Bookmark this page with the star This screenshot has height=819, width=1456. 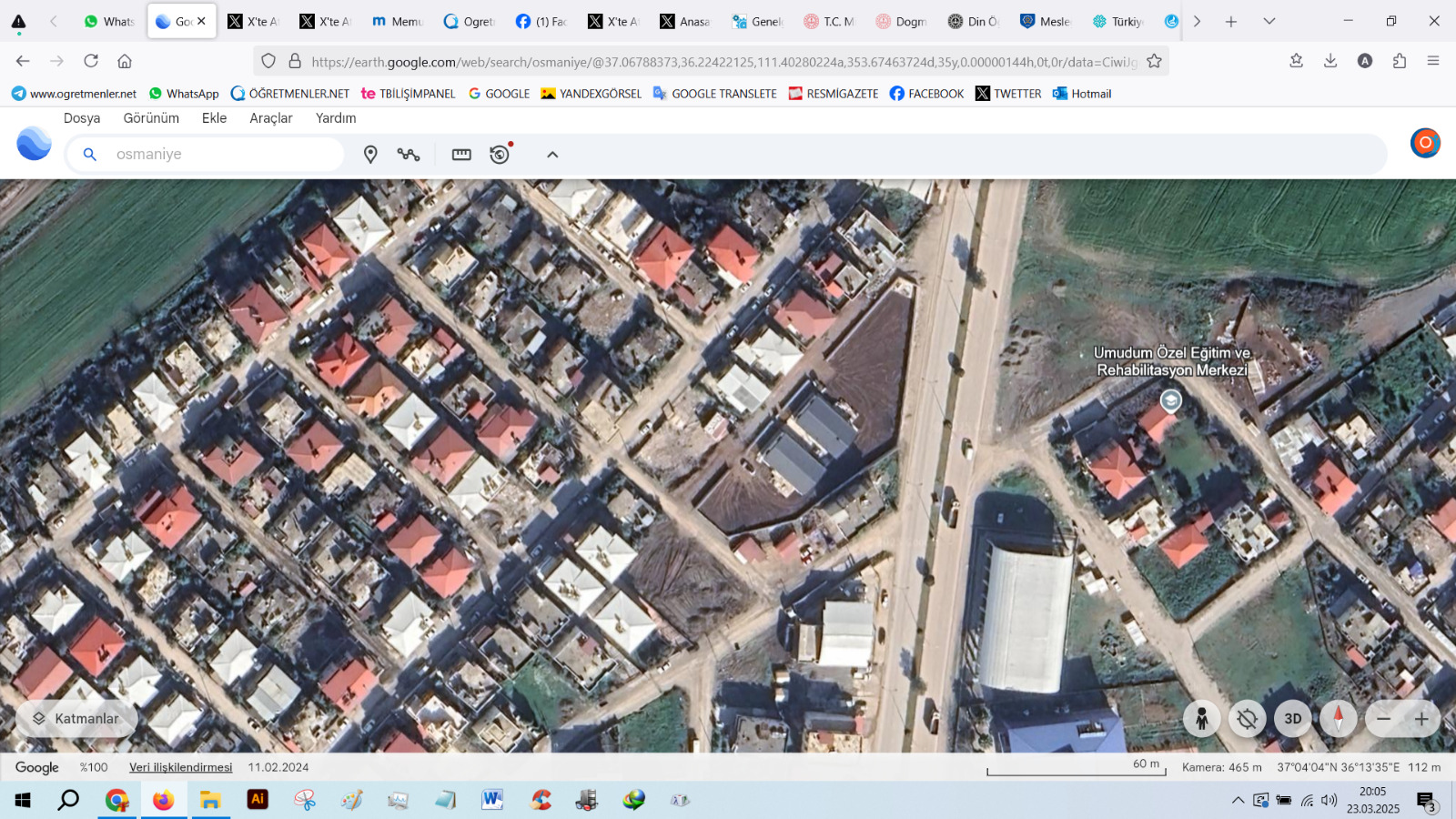pos(1154,61)
